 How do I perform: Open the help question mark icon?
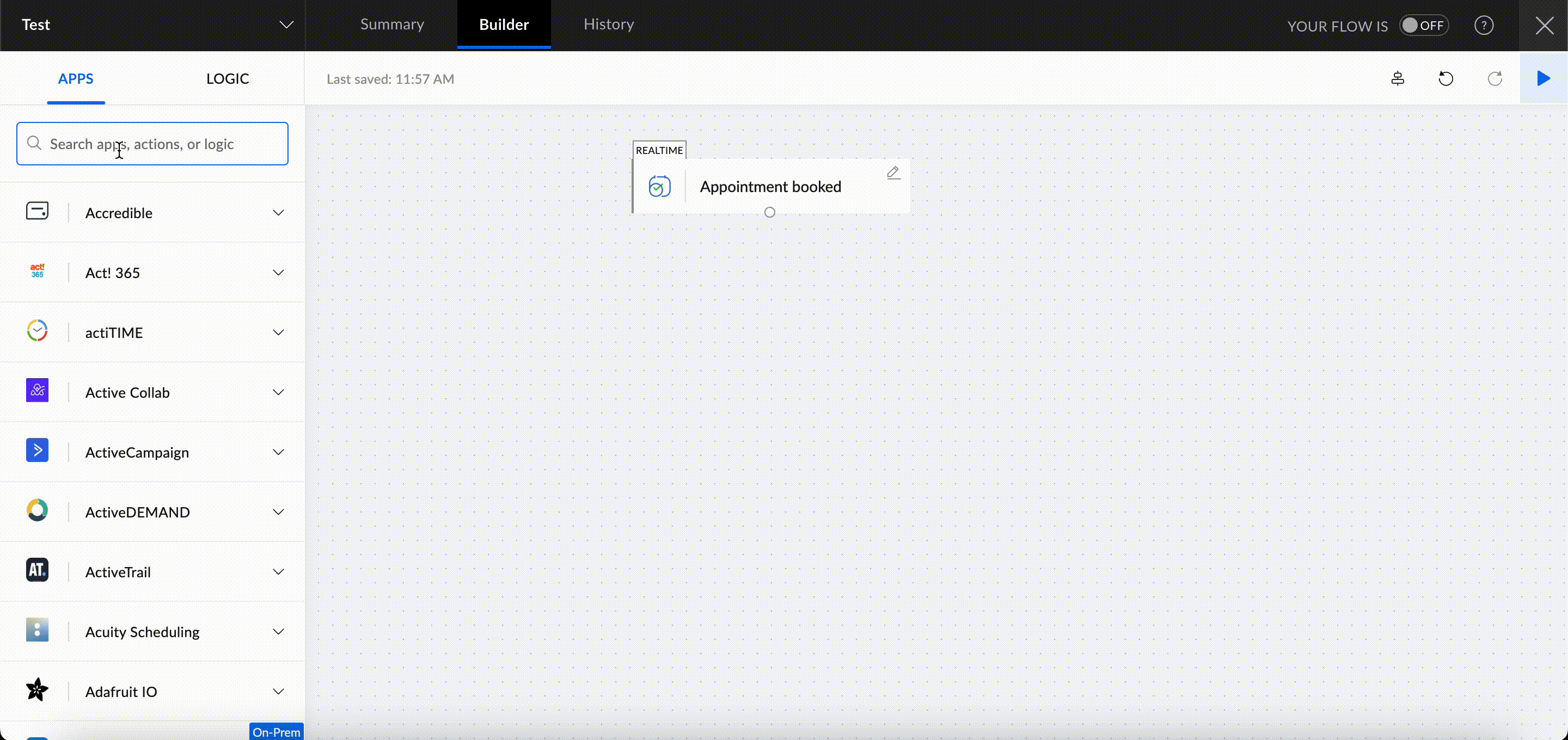pos(1484,26)
